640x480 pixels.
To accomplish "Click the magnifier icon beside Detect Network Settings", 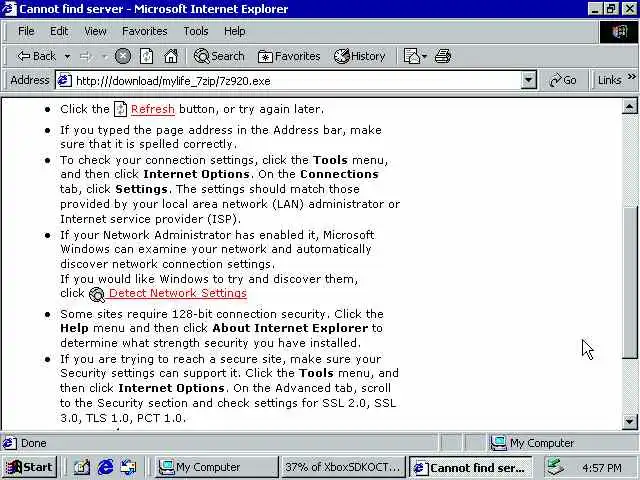I will coord(97,294).
